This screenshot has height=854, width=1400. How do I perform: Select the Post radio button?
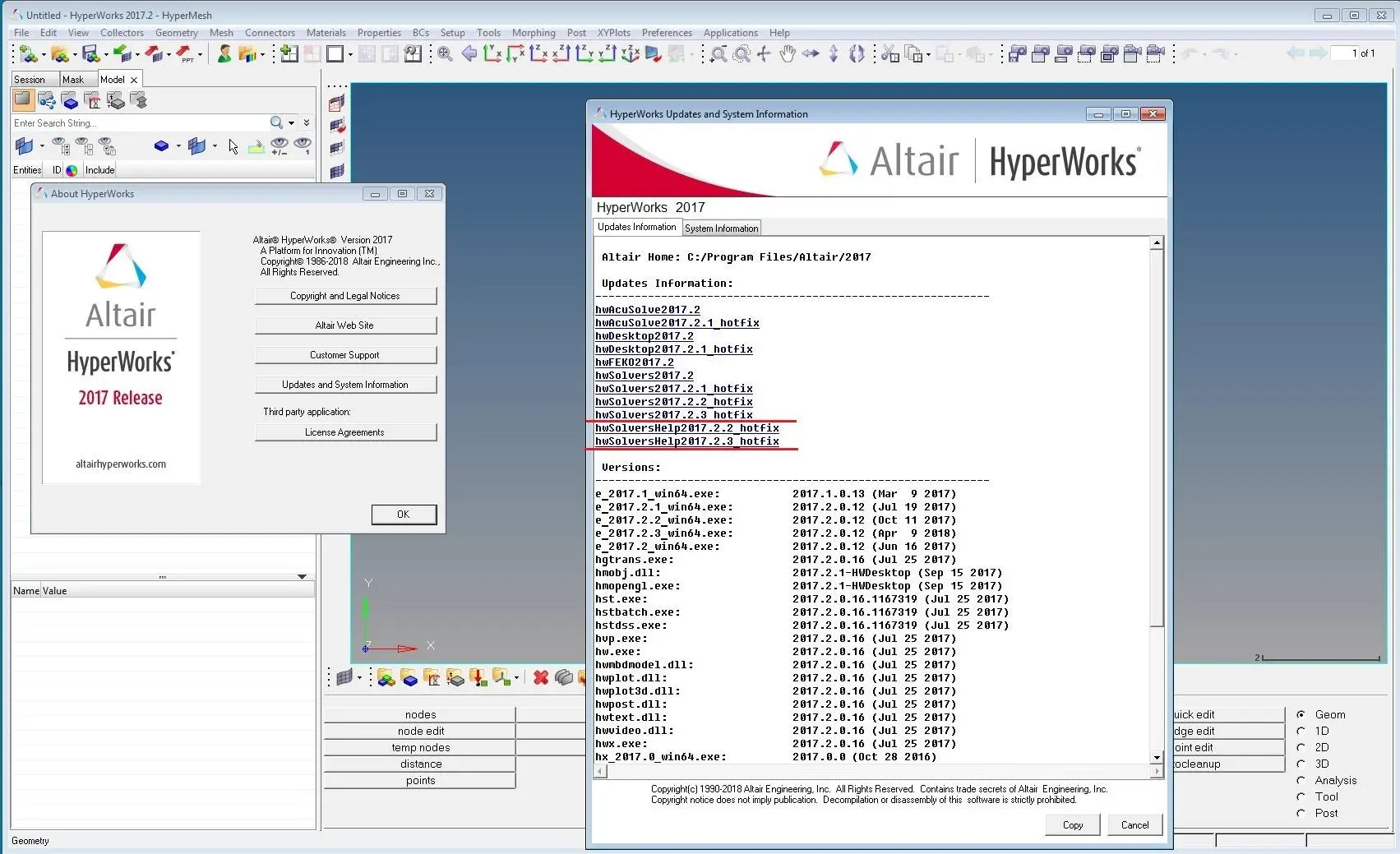(1301, 813)
